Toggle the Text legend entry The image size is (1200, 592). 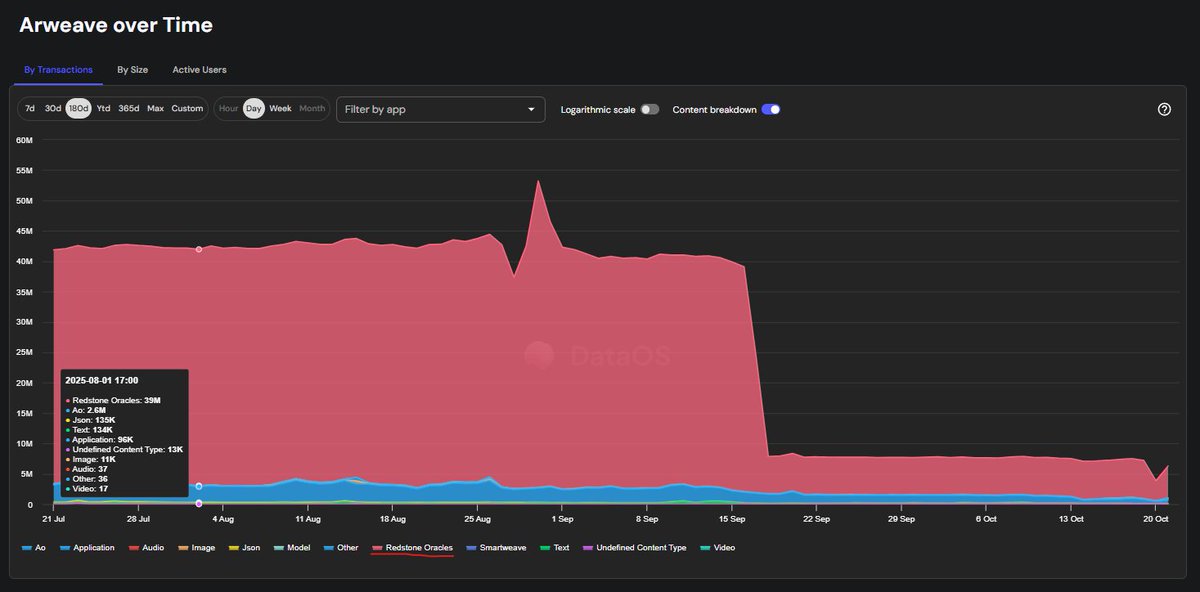click(555, 548)
